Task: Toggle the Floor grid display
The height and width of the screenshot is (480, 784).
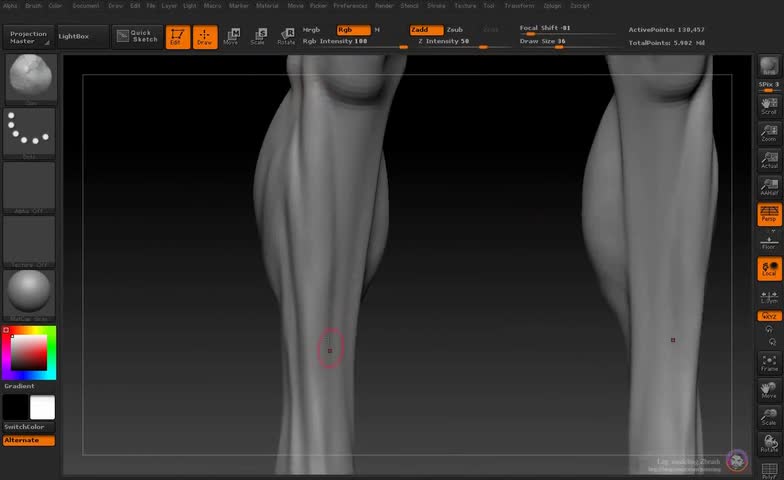Action: pyautogui.click(x=769, y=242)
